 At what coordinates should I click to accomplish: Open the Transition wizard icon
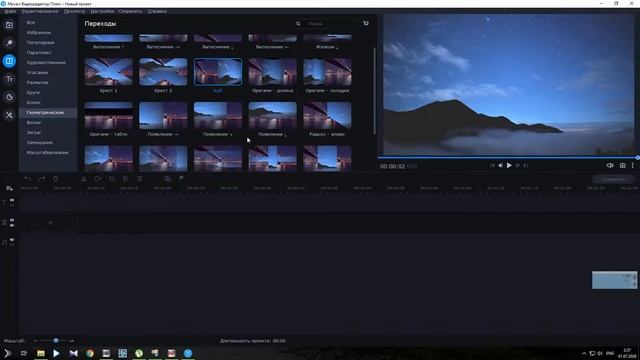[167, 179]
